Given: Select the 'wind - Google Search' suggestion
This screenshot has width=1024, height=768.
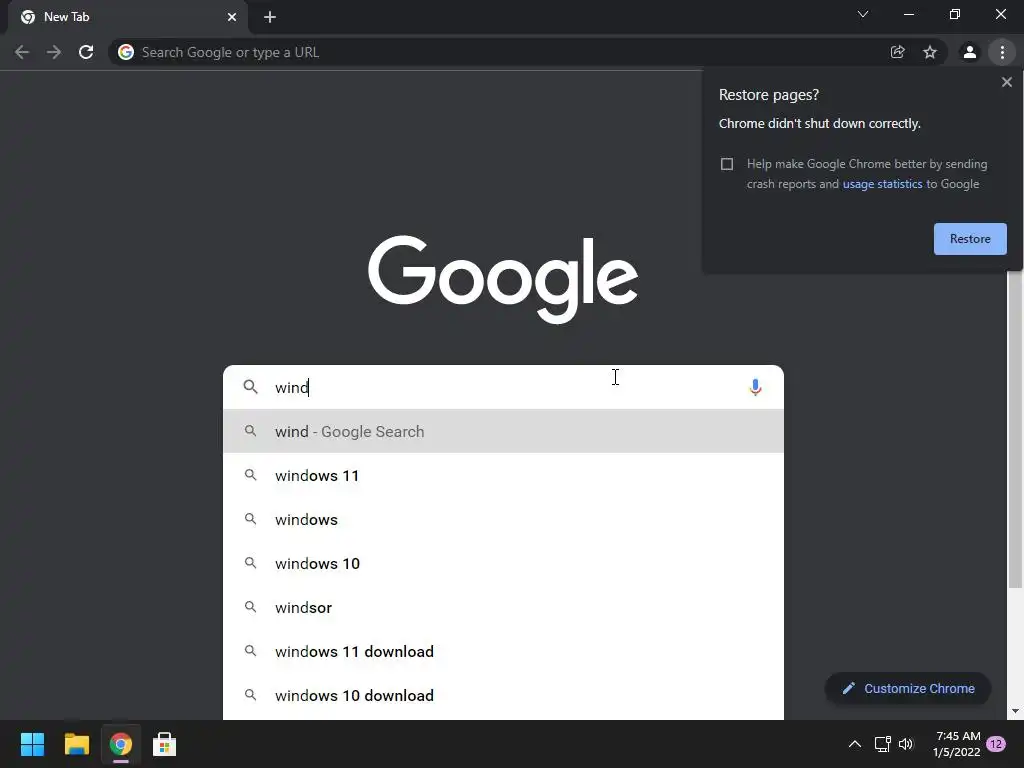Looking at the screenshot, I should tap(503, 431).
